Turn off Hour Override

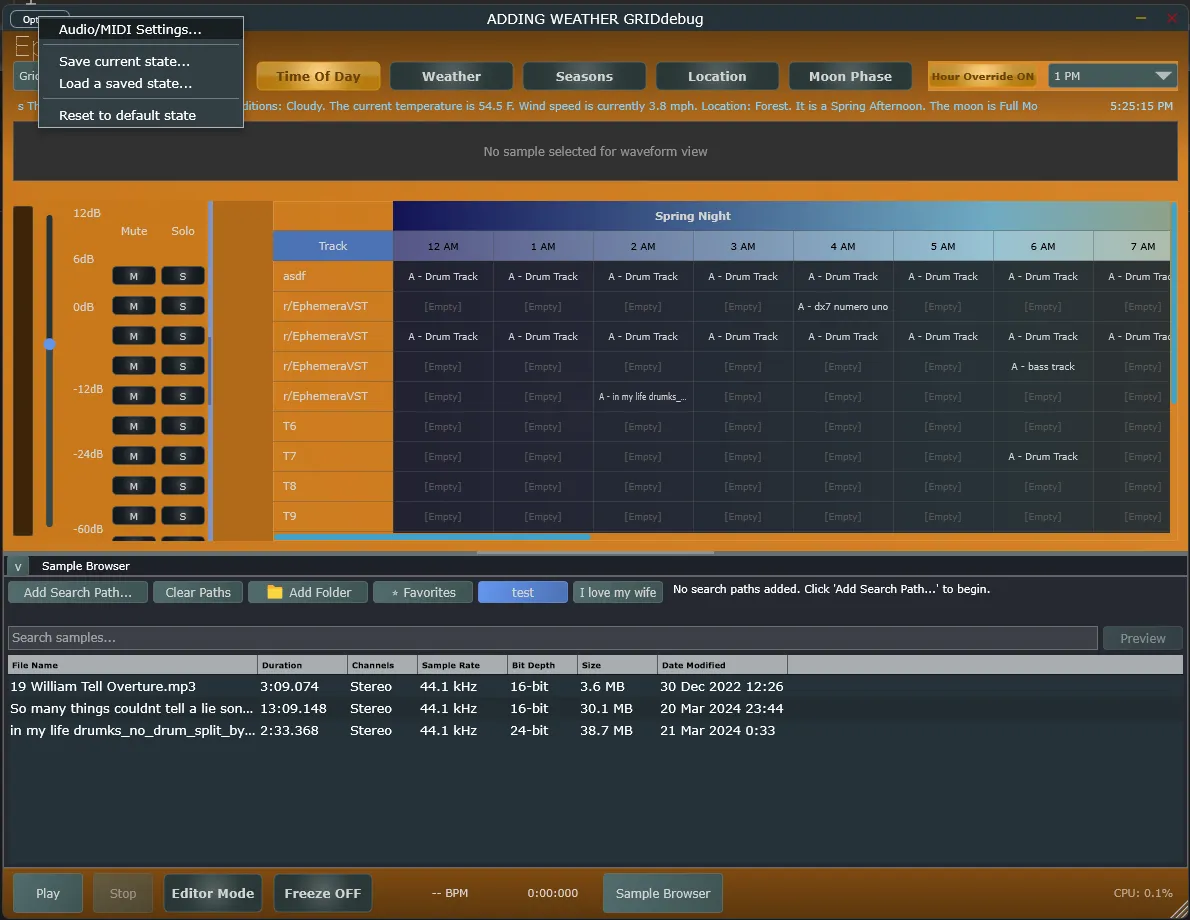click(983, 76)
